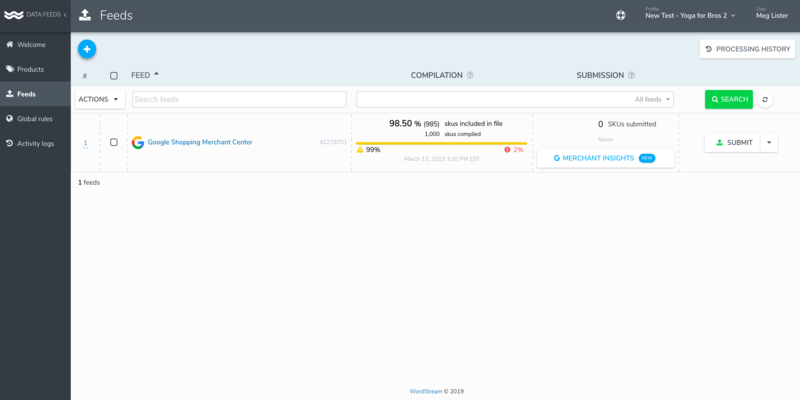Click the Search feeds input field
800x400 pixels.
coord(239,99)
